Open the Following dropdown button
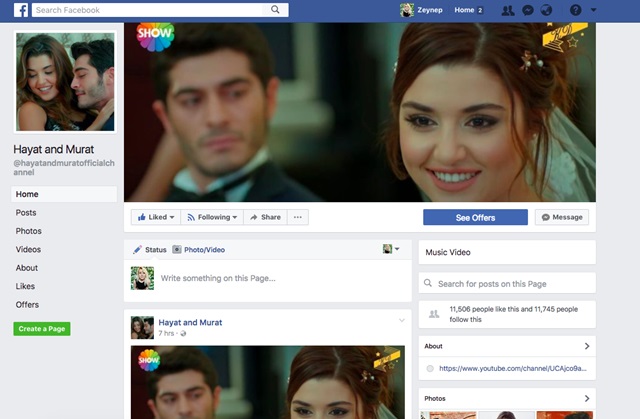640x419 pixels. 212,217
